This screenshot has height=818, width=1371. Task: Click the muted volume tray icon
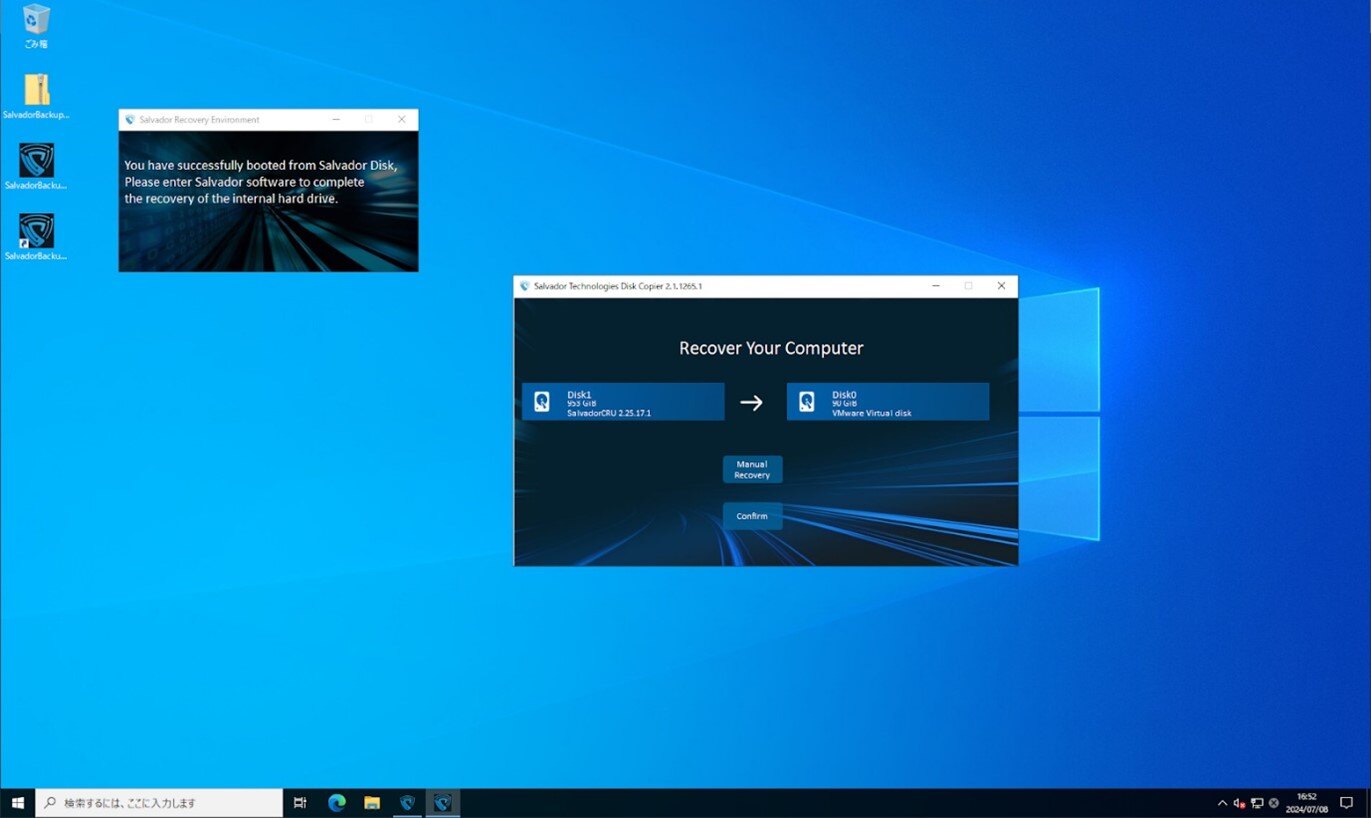[x=1239, y=803]
